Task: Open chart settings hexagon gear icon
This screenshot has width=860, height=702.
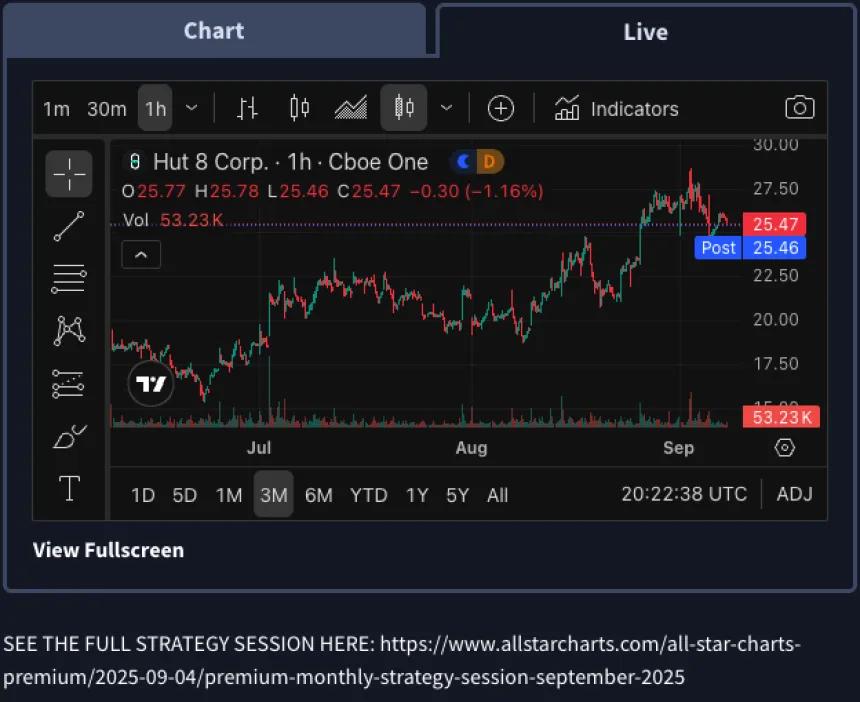Action: (784, 448)
